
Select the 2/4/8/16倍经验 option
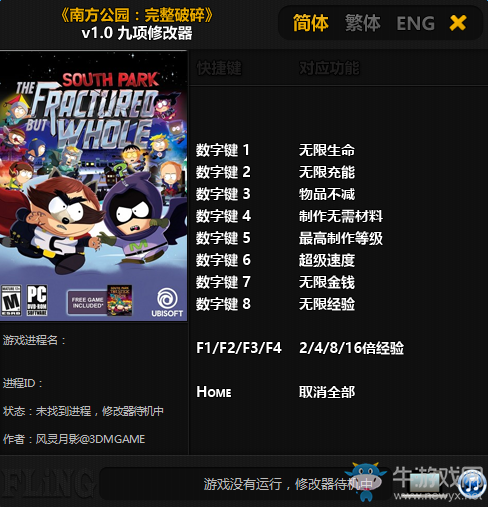coord(351,348)
